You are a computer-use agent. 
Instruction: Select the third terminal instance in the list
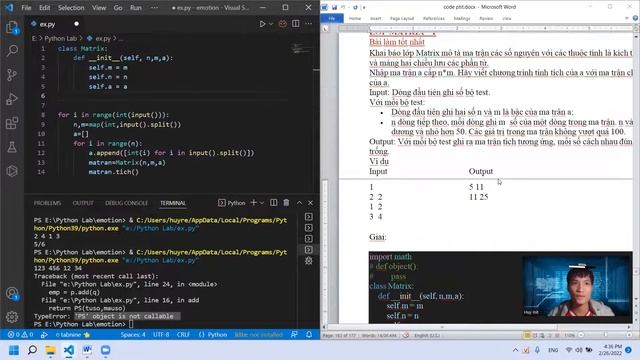pyautogui.click(x=309, y=239)
